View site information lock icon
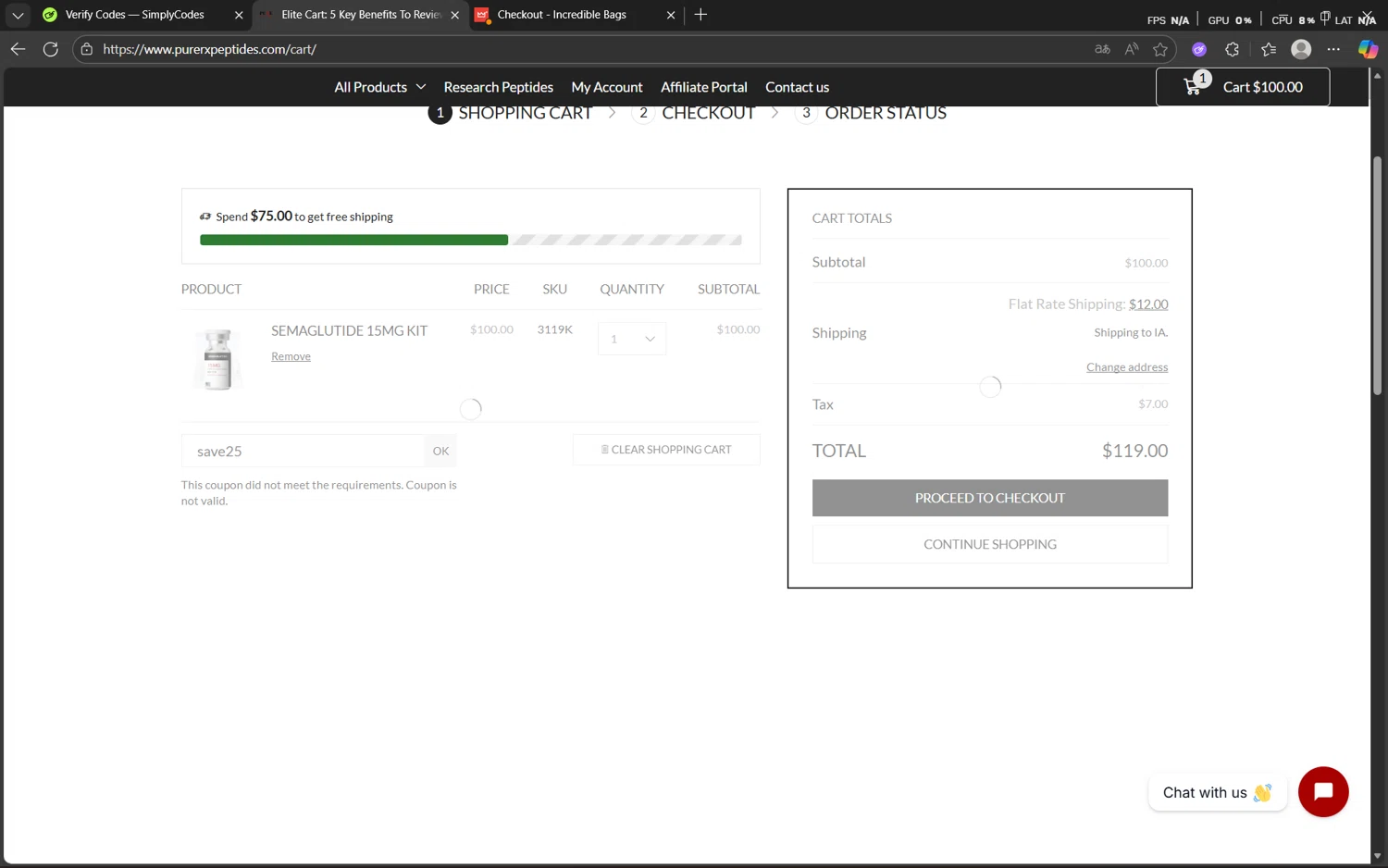Screen dimensions: 1388x868 87,49
